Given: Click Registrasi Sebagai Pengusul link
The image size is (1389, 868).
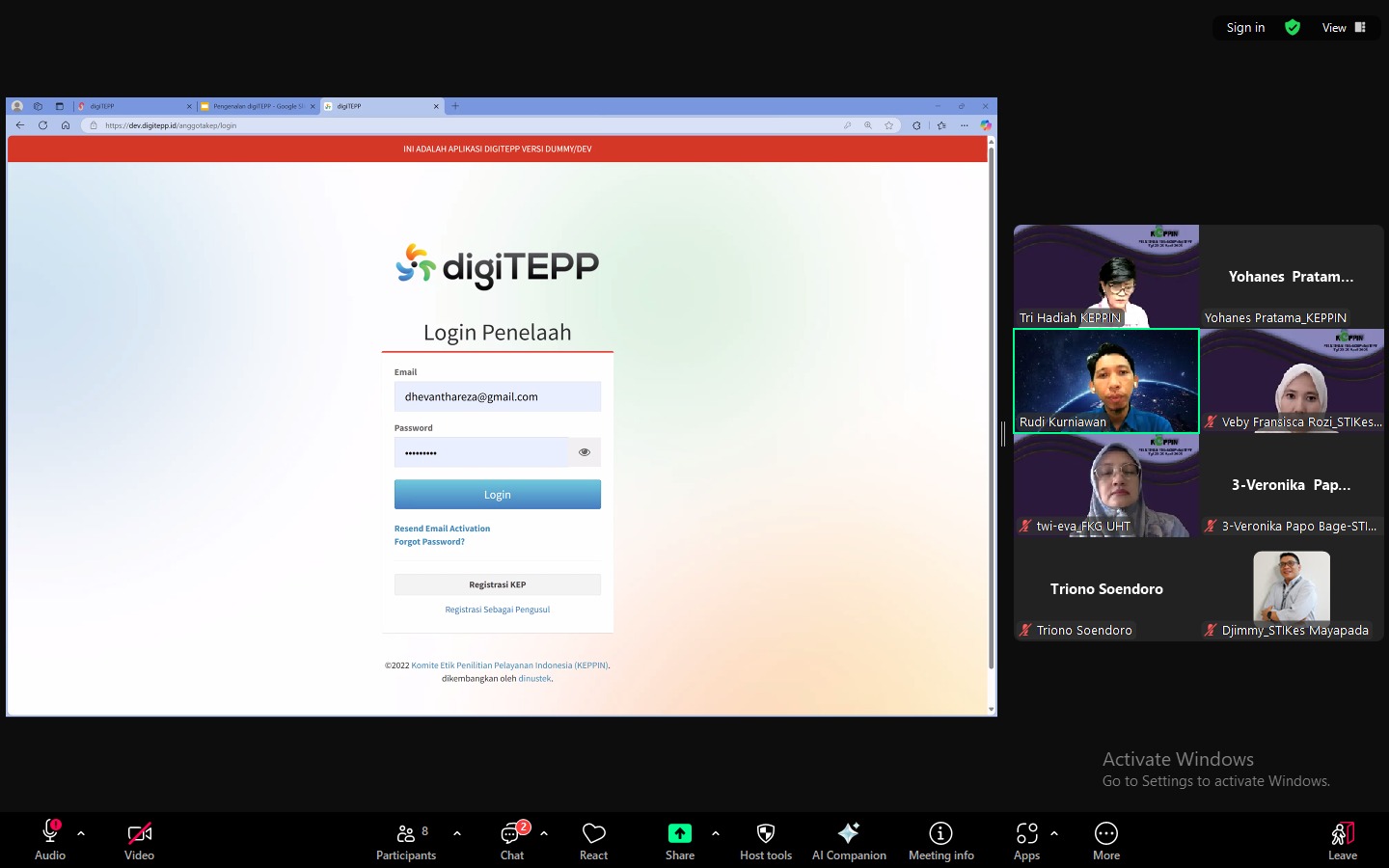Looking at the screenshot, I should coord(498,610).
